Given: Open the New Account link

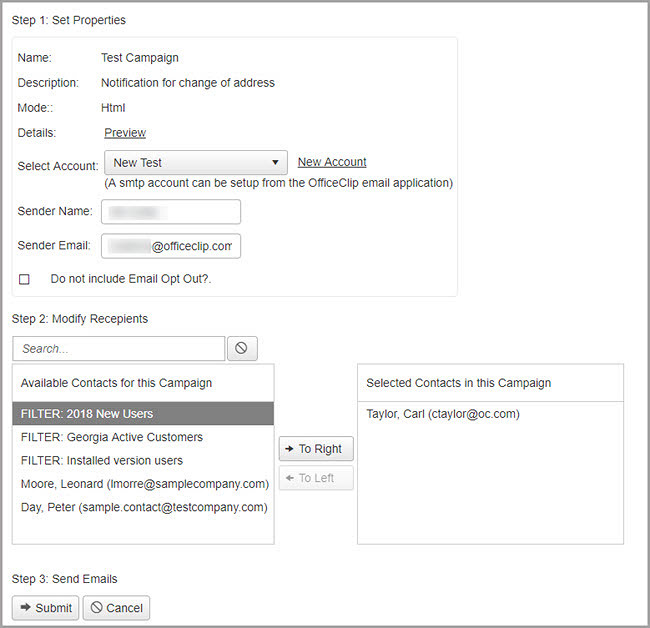Looking at the screenshot, I should 332,162.
